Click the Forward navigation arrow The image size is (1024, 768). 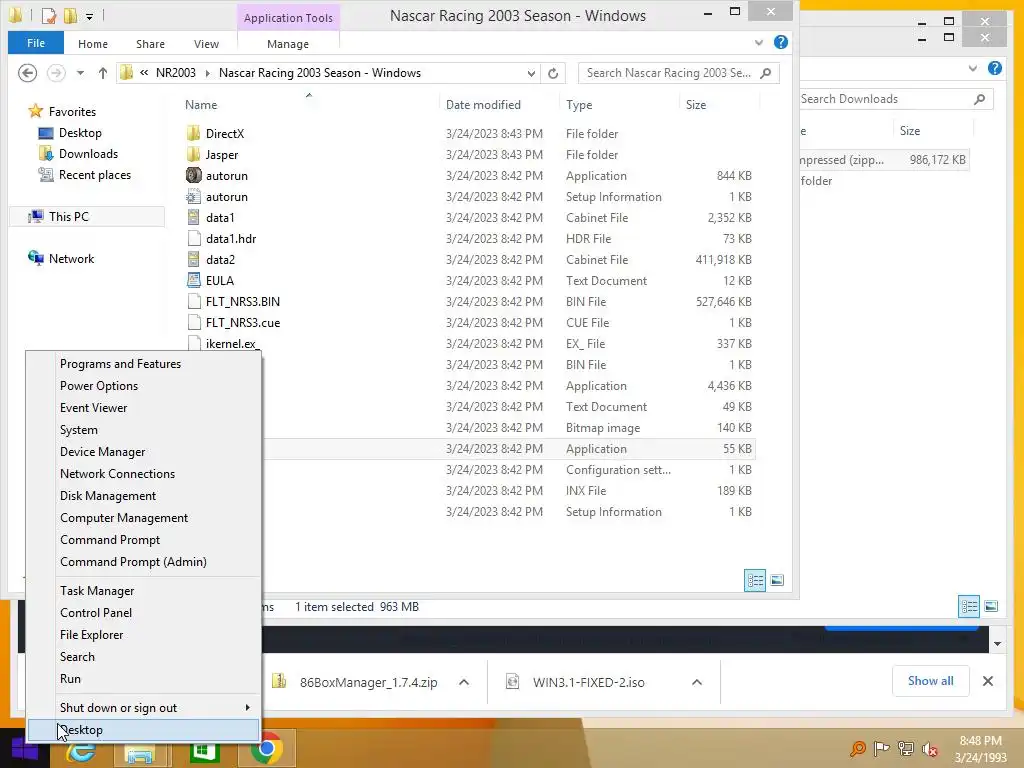(x=56, y=73)
